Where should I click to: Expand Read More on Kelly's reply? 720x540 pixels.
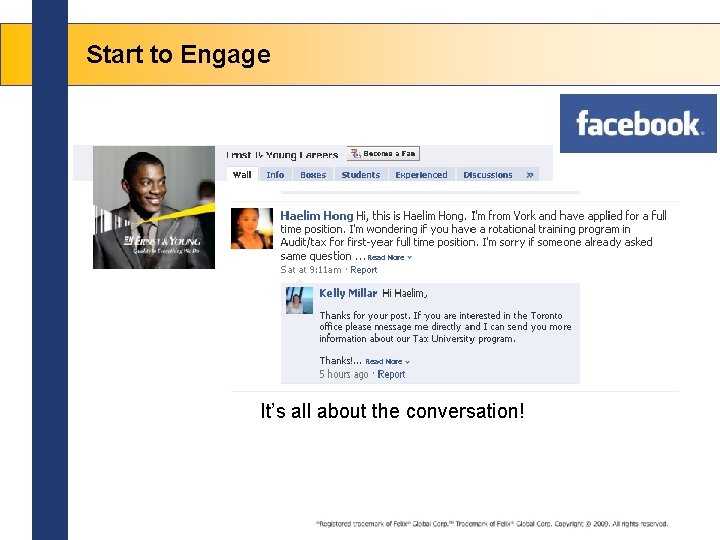click(387, 362)
